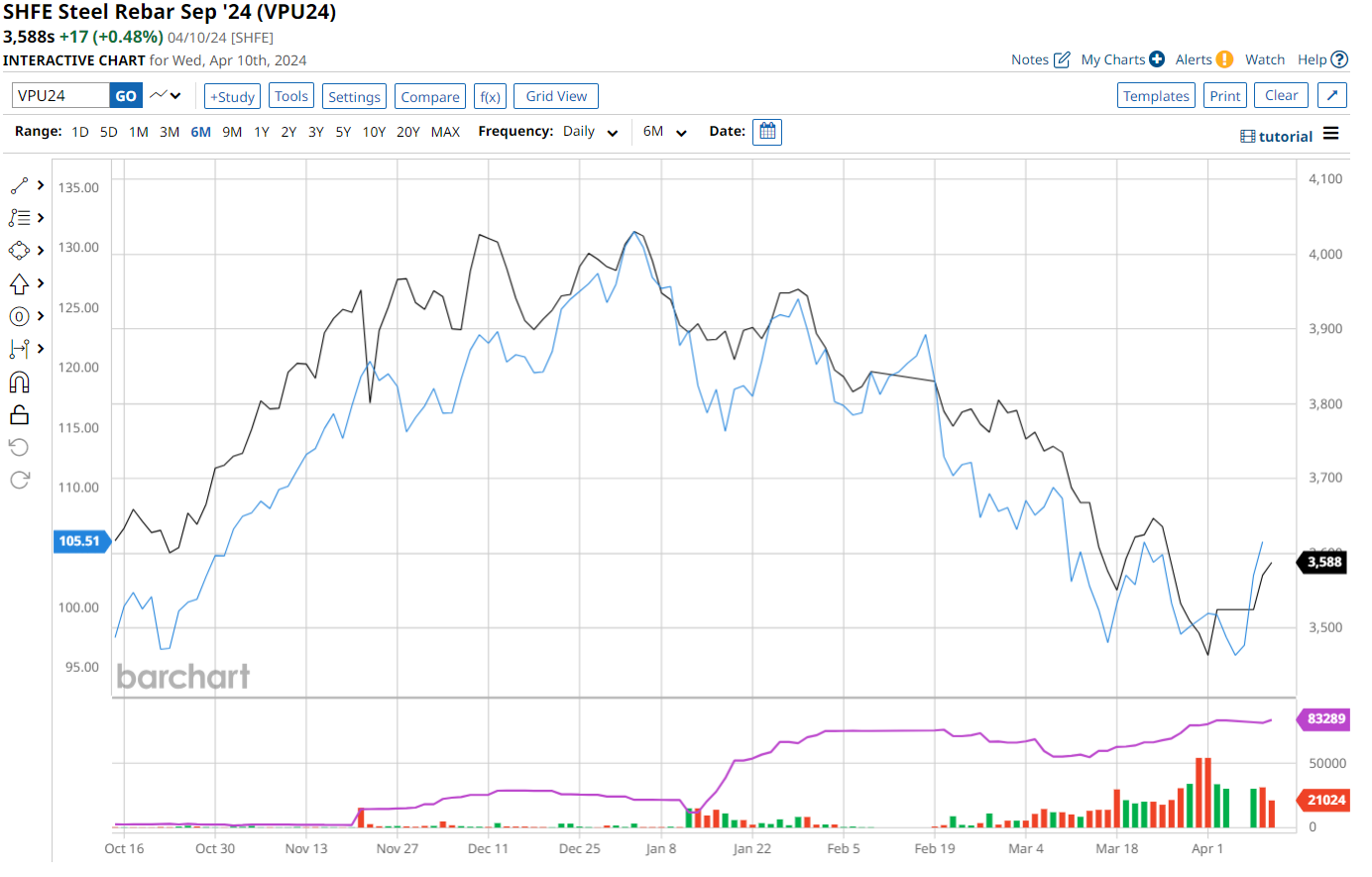Open the f(x) expression button
Image resolution: width=1372 pixels, height=877 pixels.
click(490, 96)
